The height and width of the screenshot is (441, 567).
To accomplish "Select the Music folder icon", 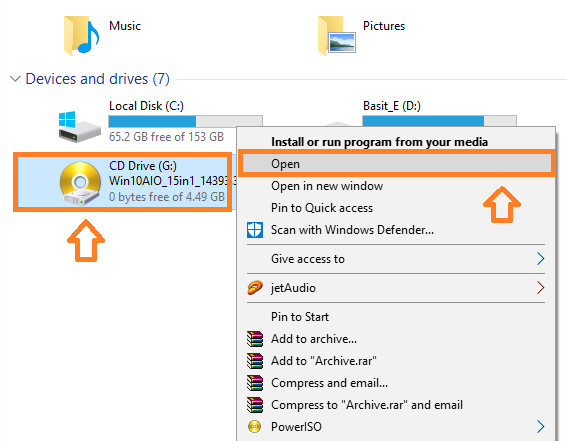I will point(81,36).
